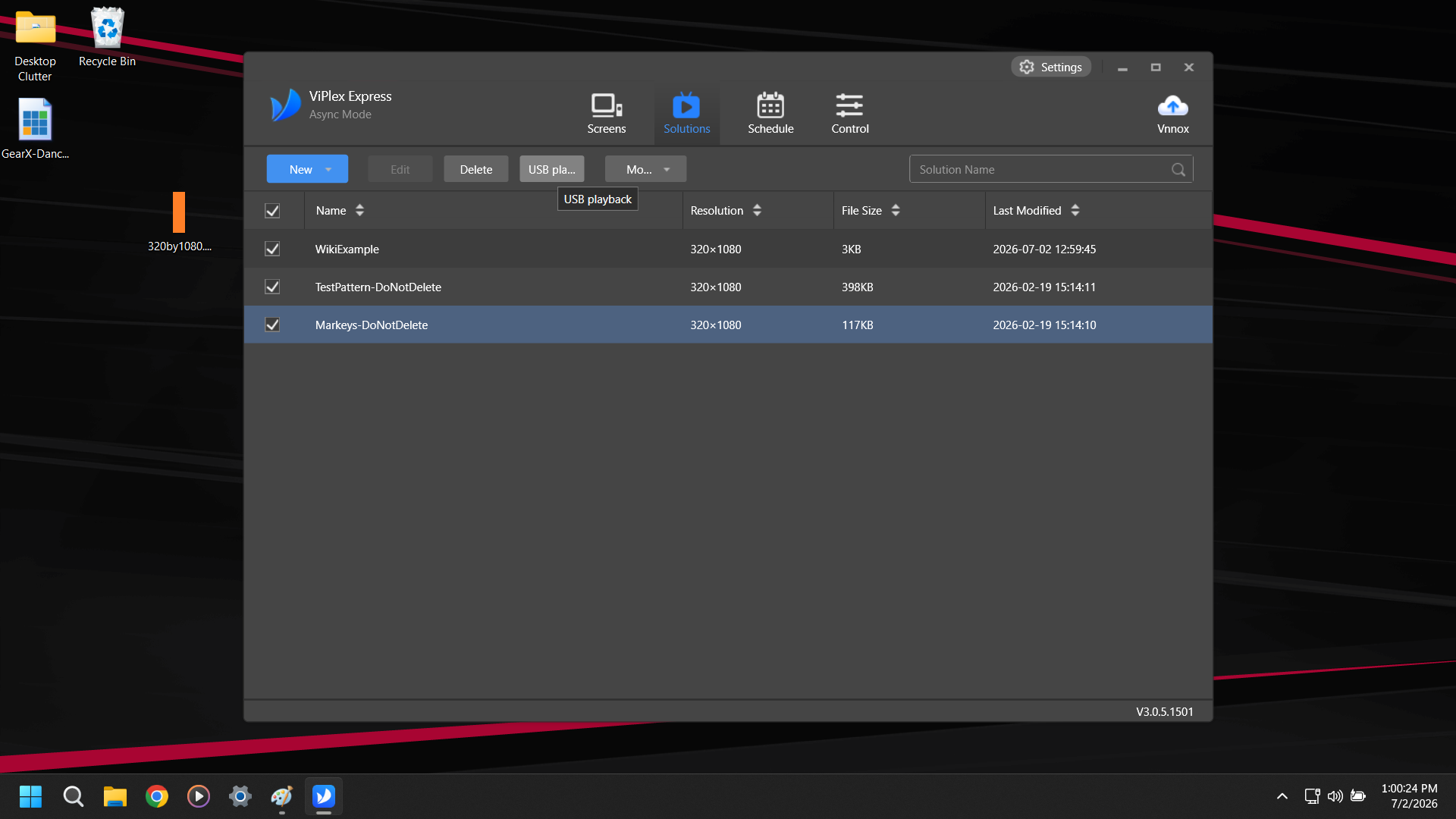Sort solutions by File Size

coord(871,211)
